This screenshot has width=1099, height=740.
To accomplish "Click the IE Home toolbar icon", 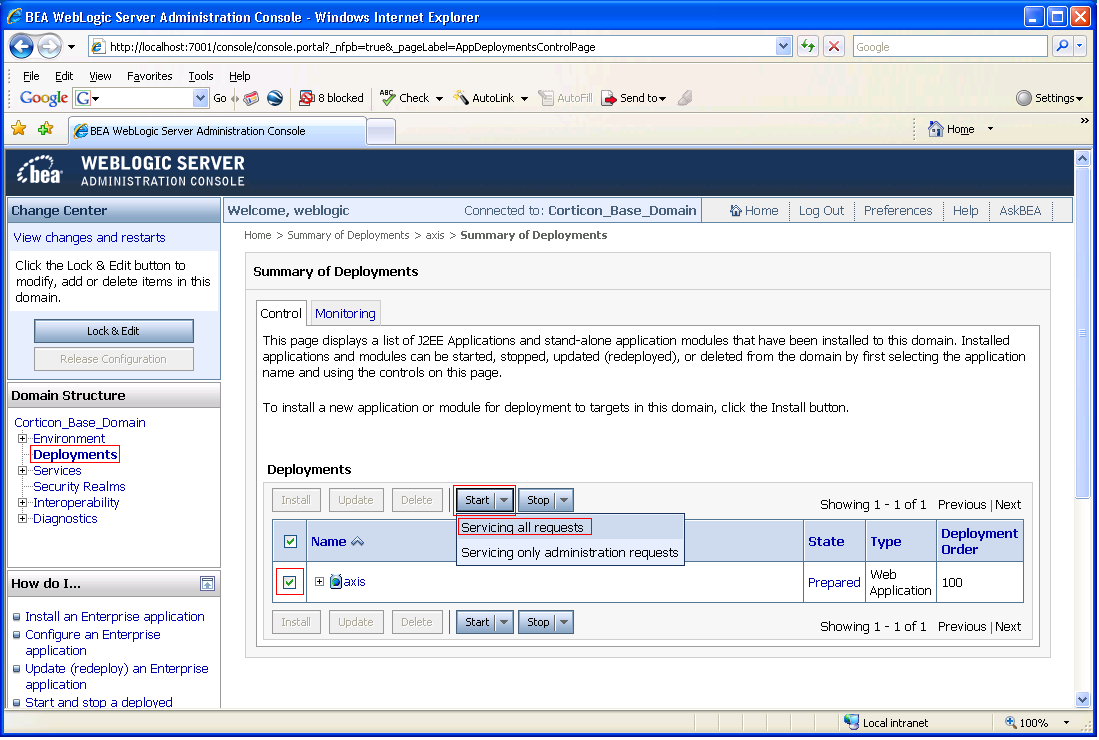I will (935, 129).
